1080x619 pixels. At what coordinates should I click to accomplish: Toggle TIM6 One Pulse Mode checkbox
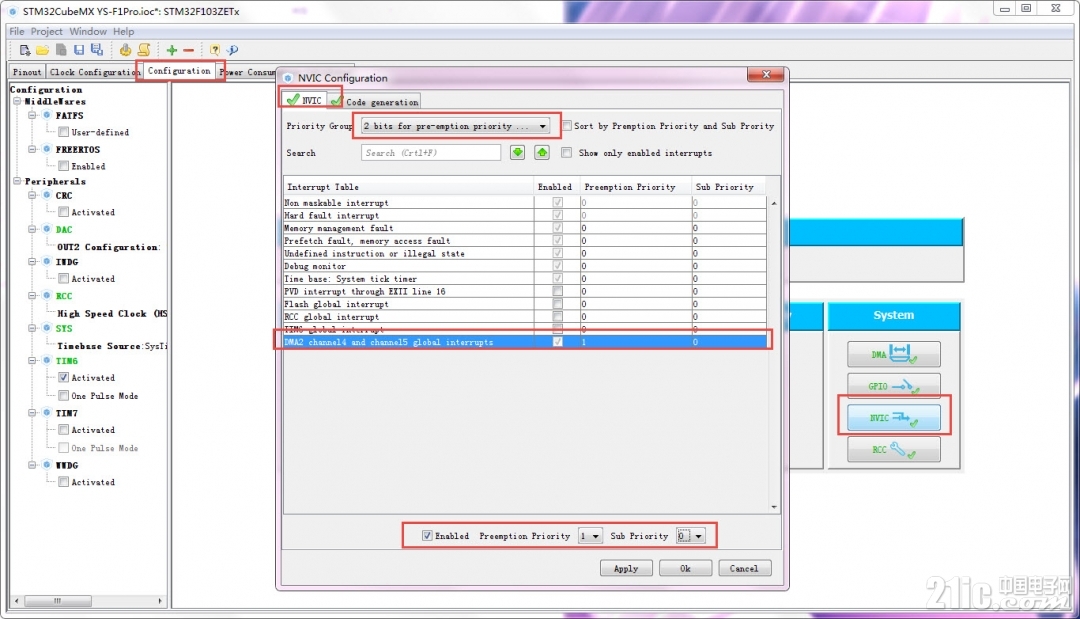tap(63, 395)
